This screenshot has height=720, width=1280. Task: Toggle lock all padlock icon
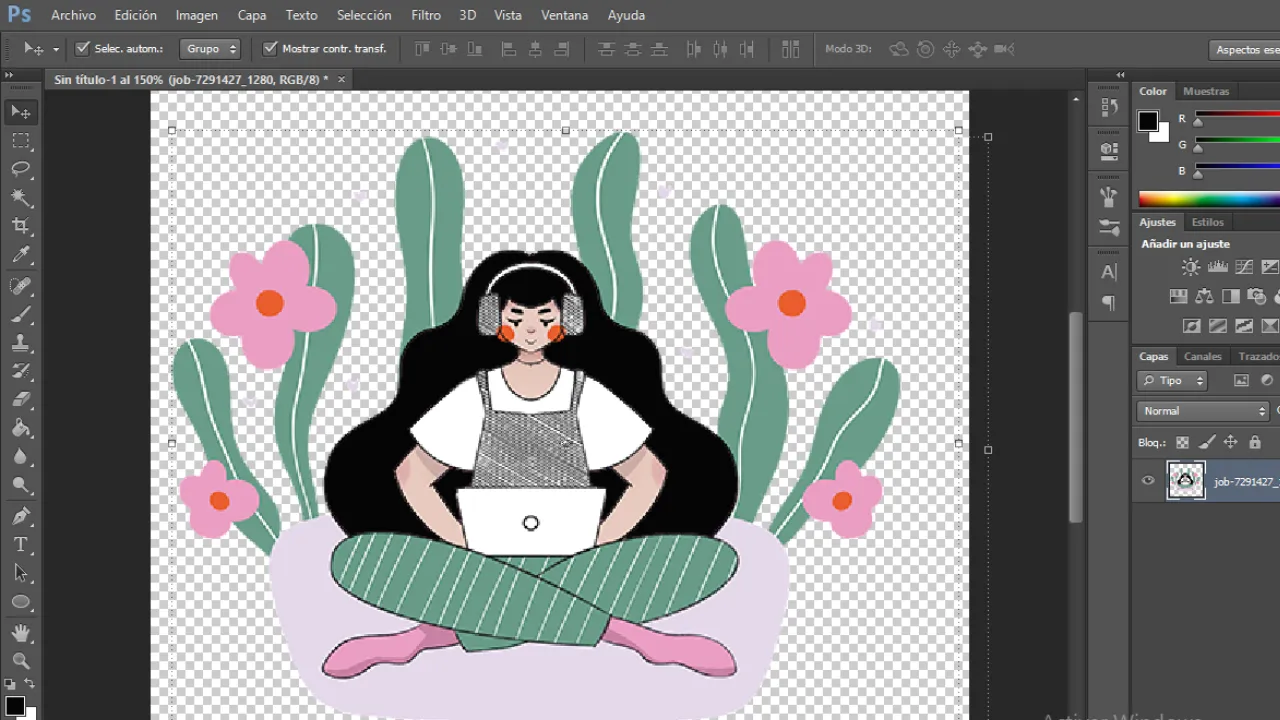pos(1255,442)
